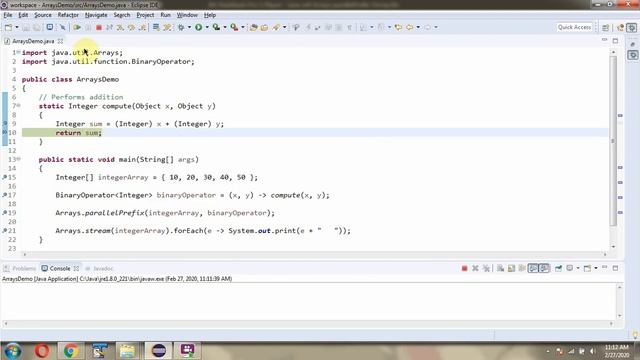Open Chrome from the Windows taskbar
The image size is (640, 360).
pos(71,351)
